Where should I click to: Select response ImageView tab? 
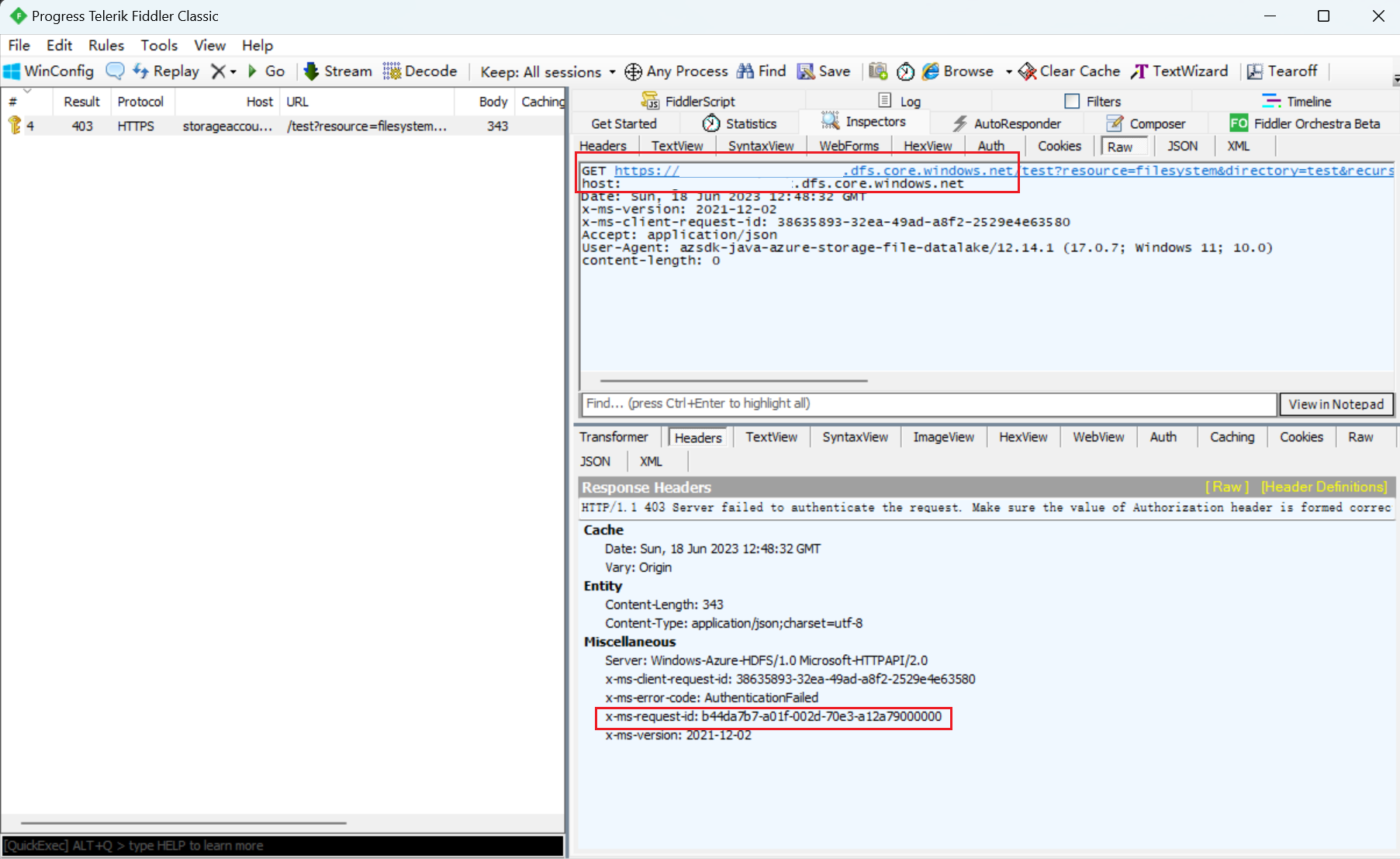943,437
